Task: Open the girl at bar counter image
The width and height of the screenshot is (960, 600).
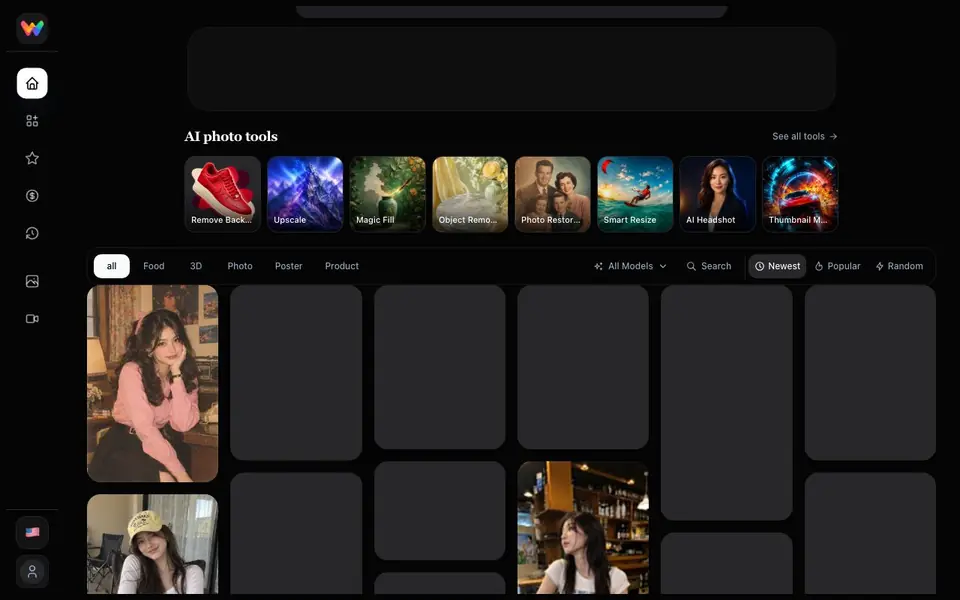Action: click(583, 527)
